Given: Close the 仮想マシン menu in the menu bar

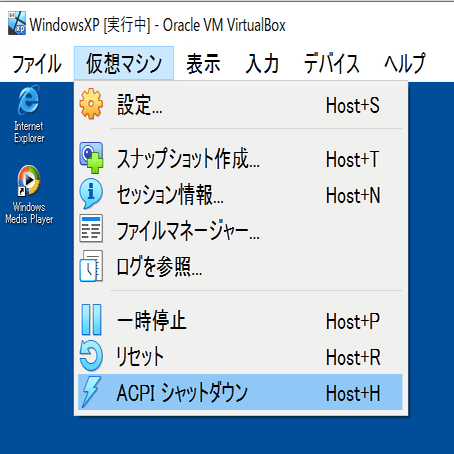Looking at the screenshot, I should 124,63.
